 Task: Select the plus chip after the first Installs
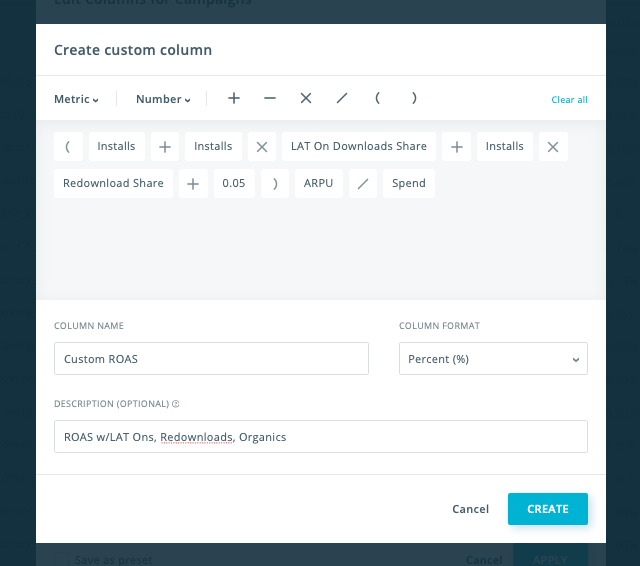coord(165,146)
